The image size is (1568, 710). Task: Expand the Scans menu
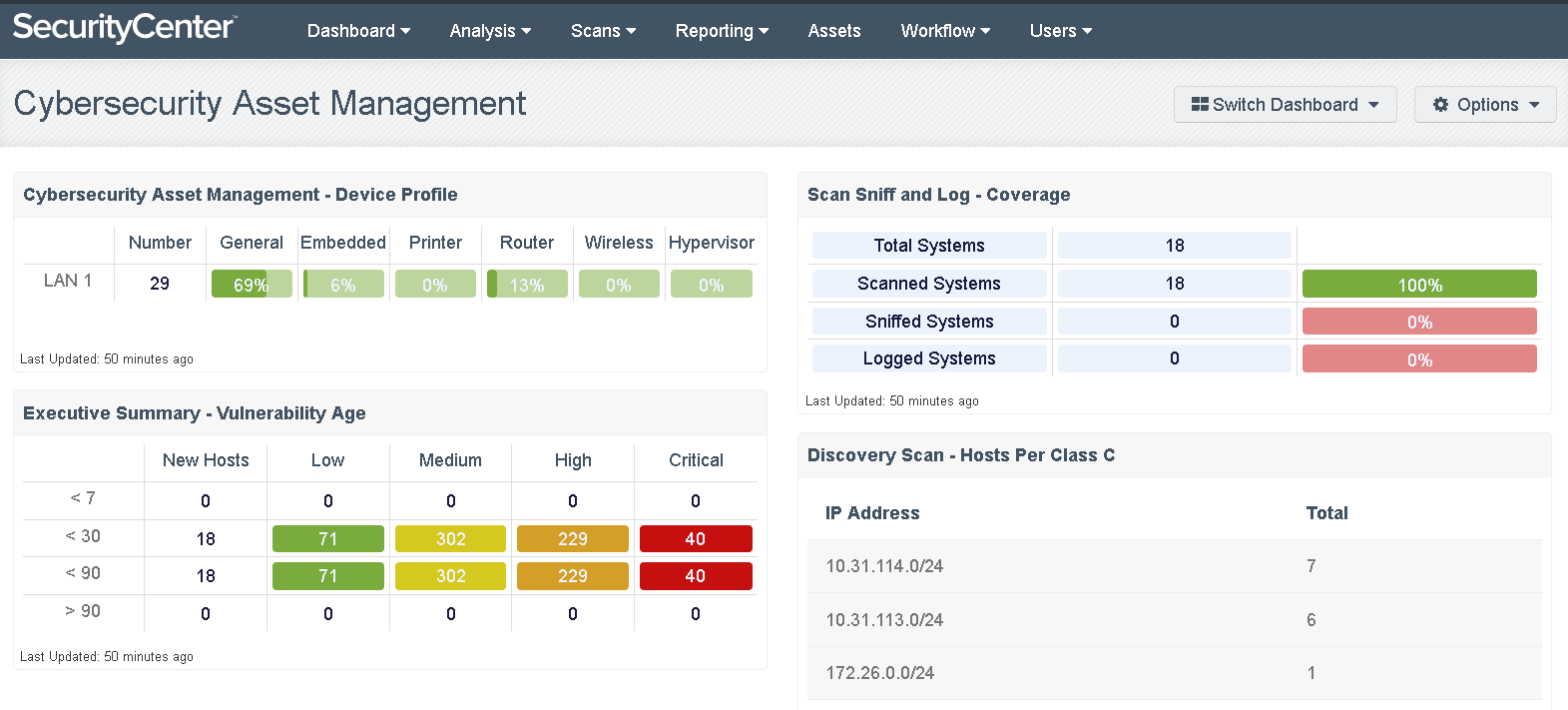(x=603, y=31)
